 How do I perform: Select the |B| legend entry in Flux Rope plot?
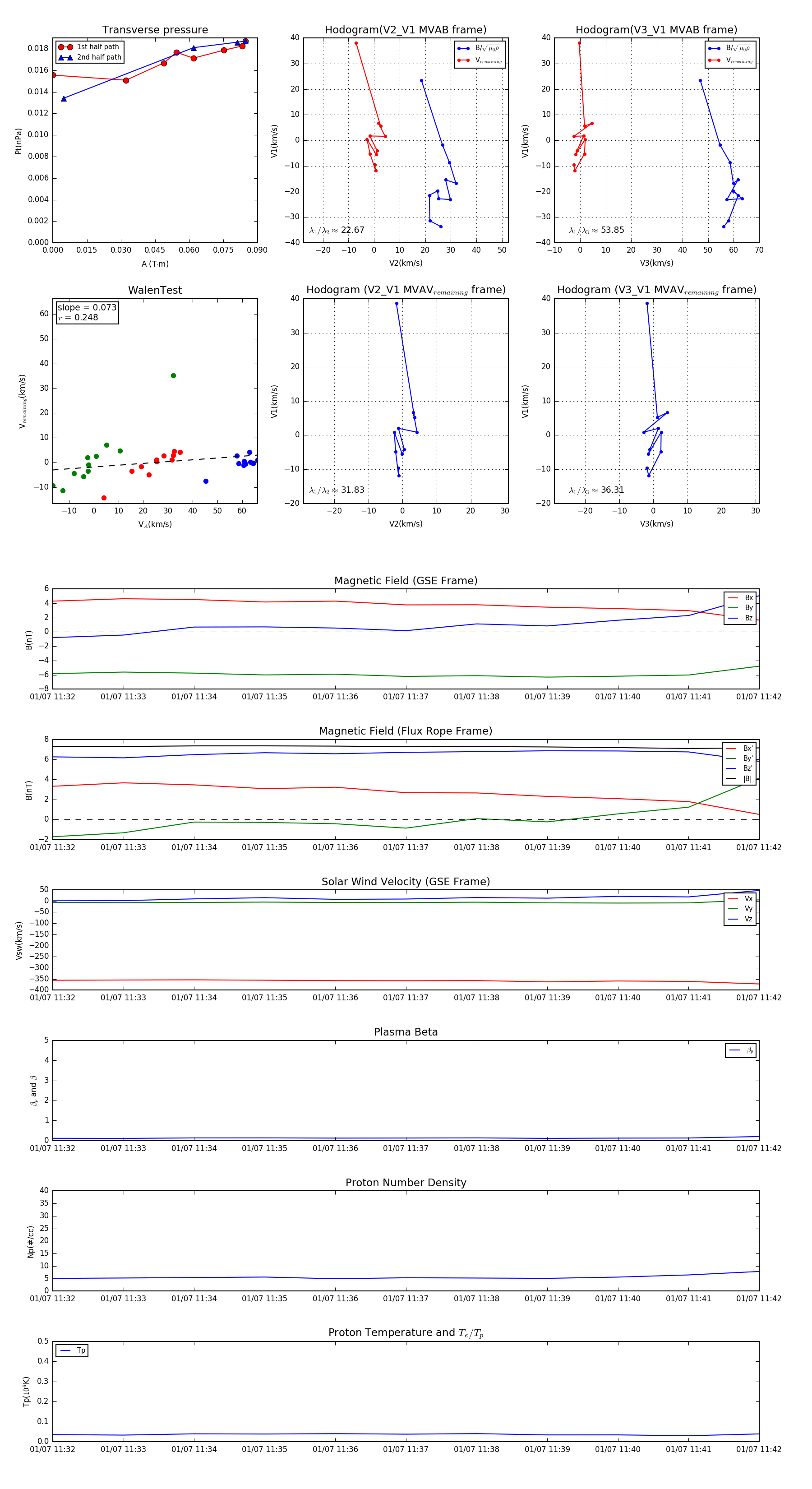click(739, 779)
